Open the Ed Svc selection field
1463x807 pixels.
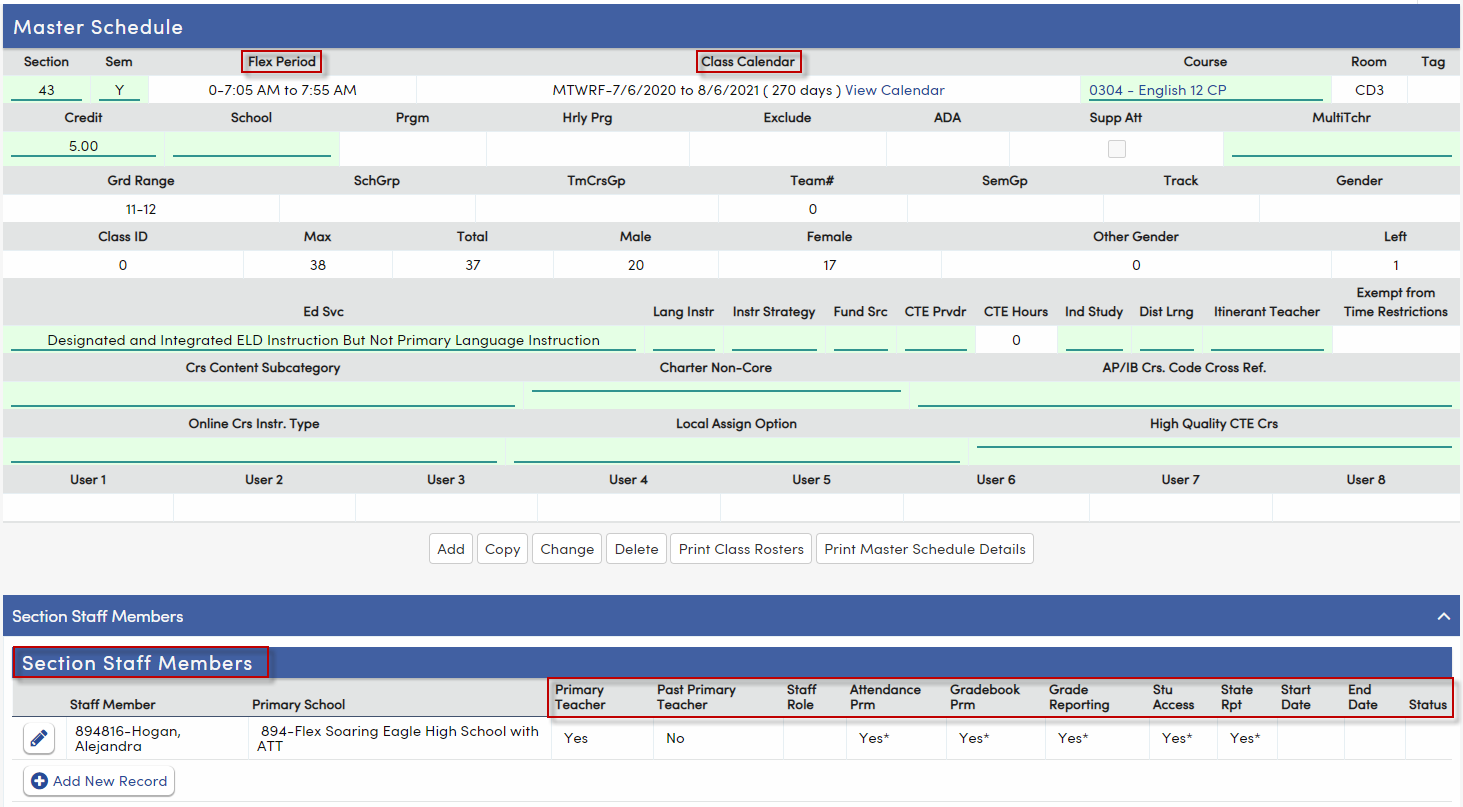tap(323, 340)
